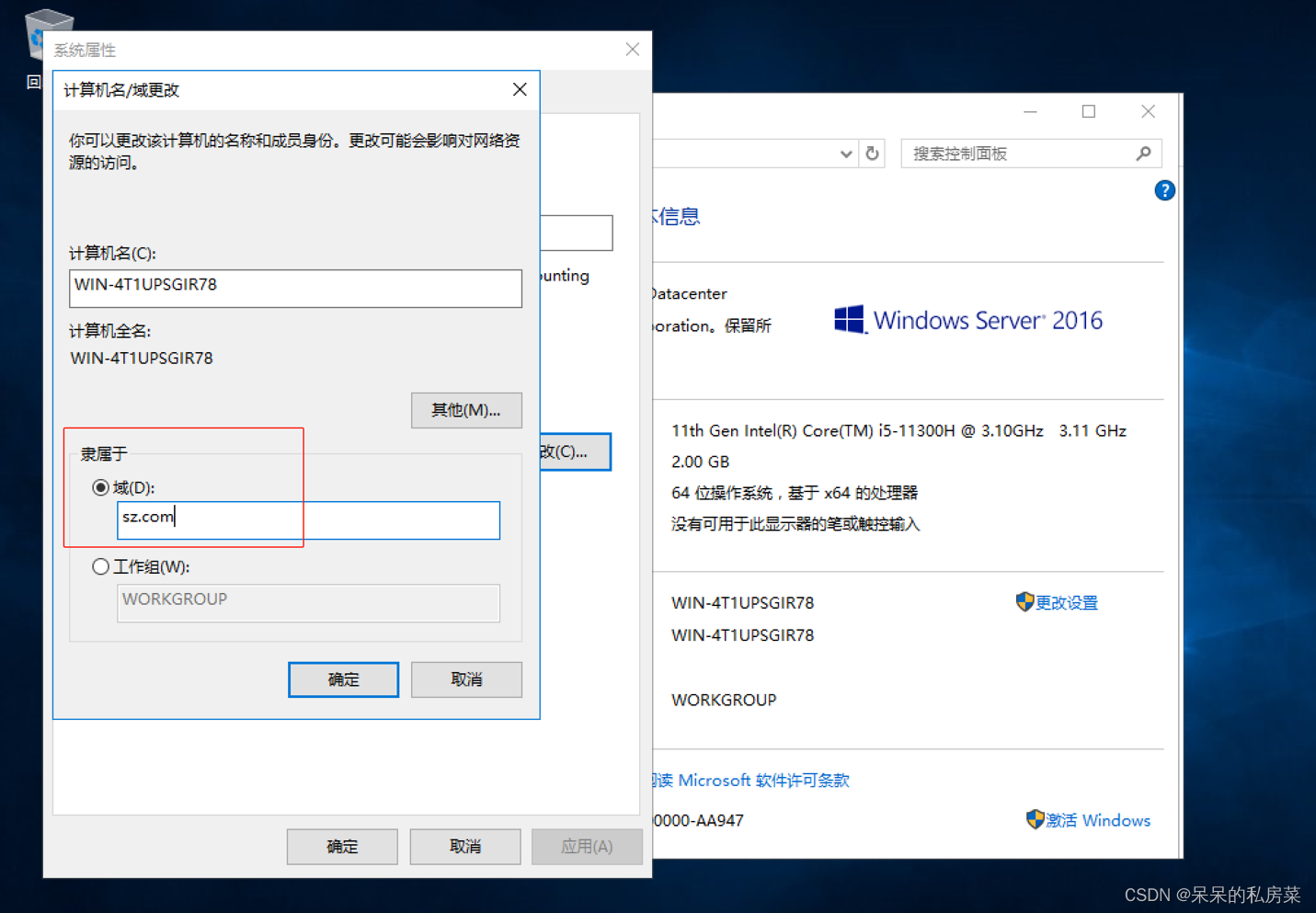Screen dimensions: 1316x913
Task: Close the control panel system window
Action: (x=1148, y=111)
